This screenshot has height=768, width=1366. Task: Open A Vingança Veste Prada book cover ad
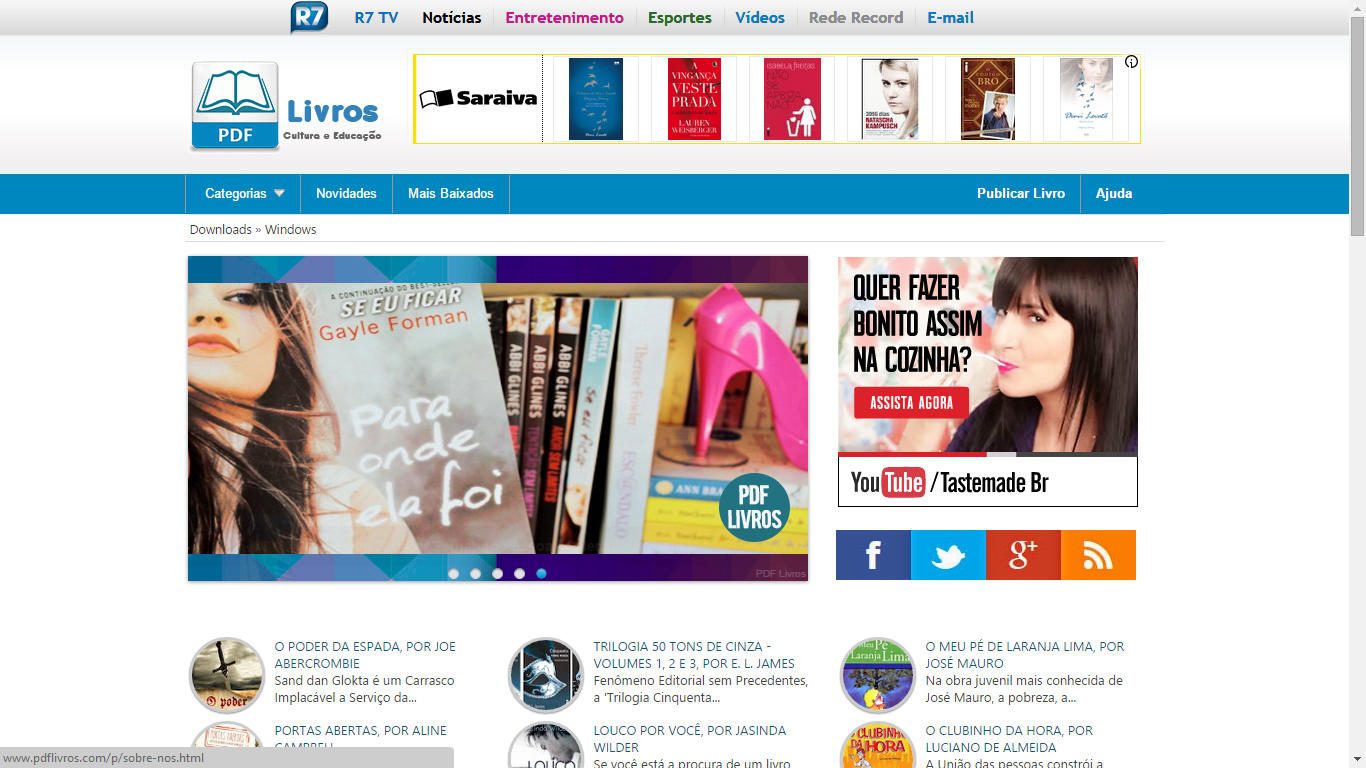click(694, 99)
